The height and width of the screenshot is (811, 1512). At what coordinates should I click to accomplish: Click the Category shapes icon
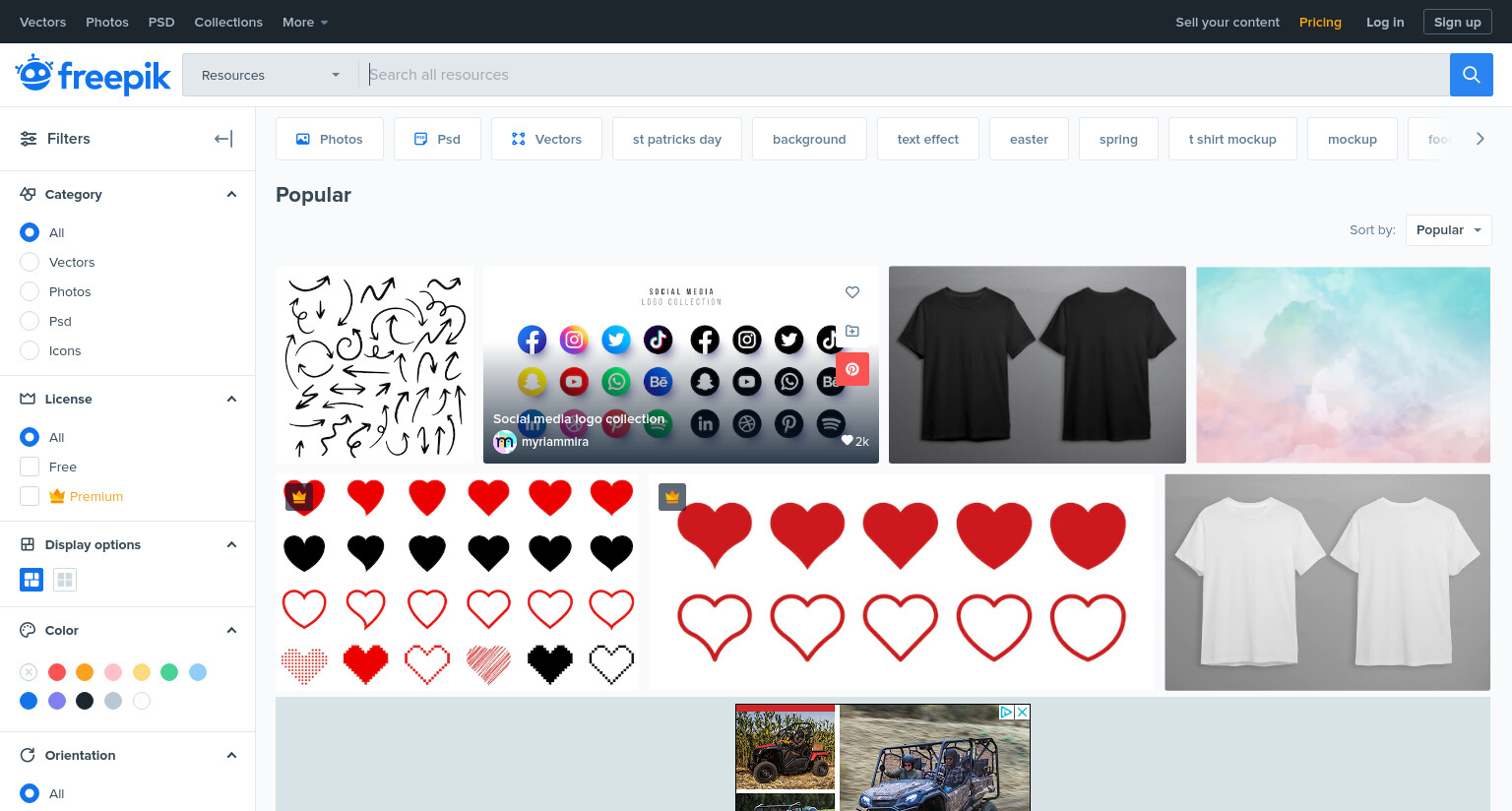(28, 194)
